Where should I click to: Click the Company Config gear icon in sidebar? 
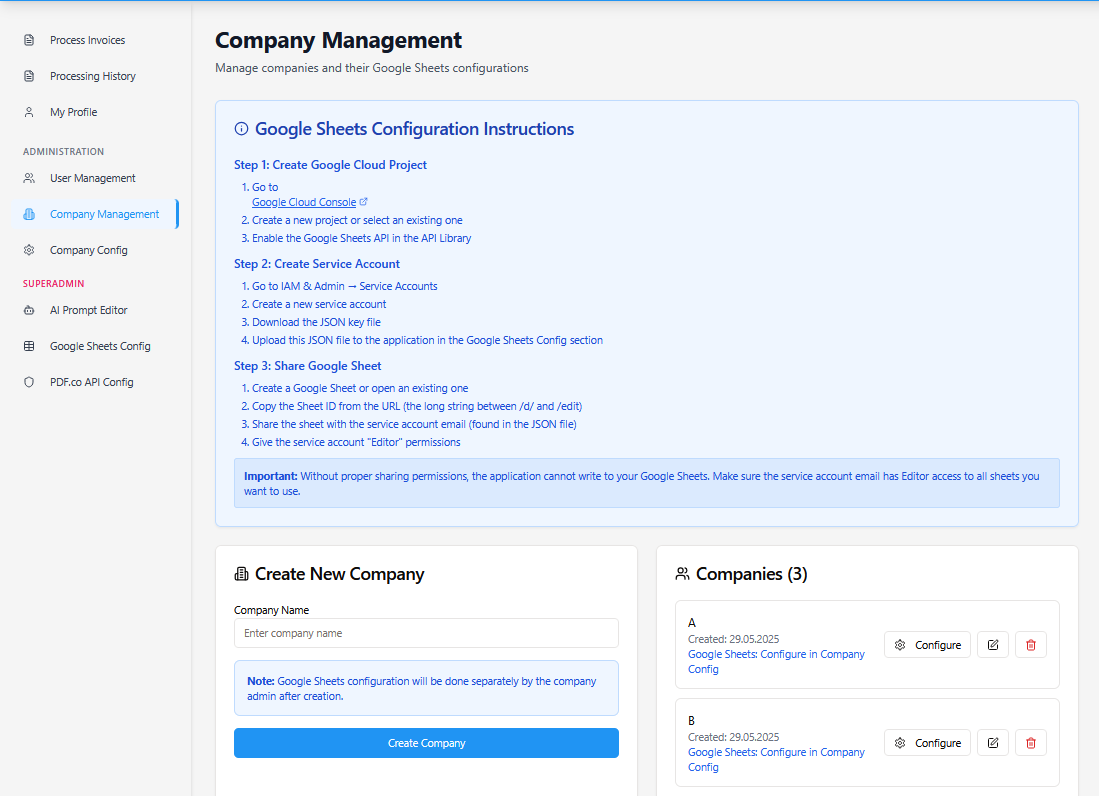coord(29,250)
